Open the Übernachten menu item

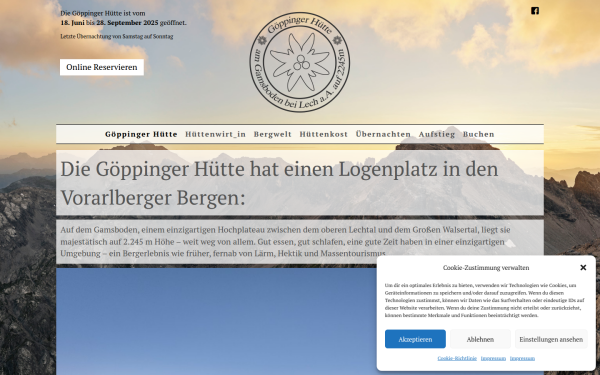pos(383,134)
